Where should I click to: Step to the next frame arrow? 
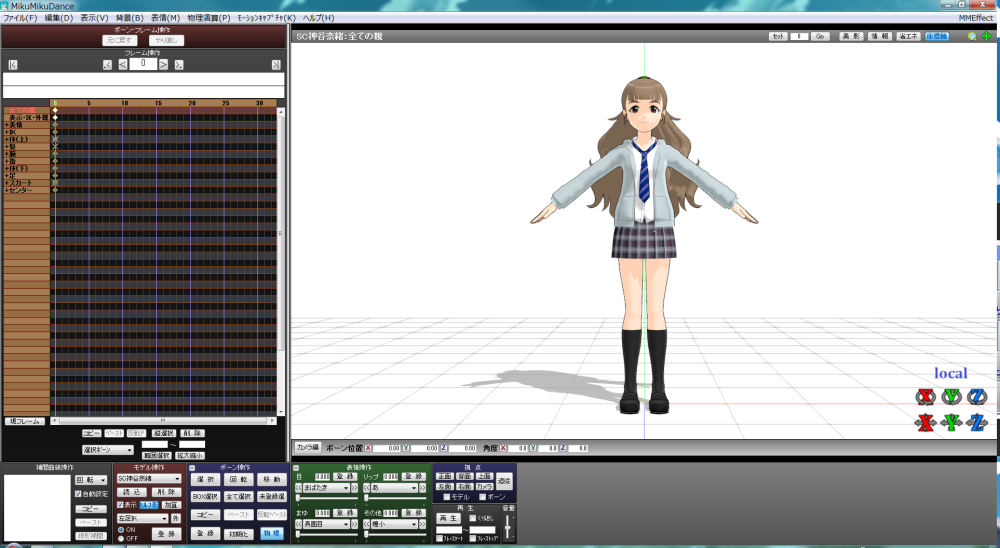pos(165,65)
